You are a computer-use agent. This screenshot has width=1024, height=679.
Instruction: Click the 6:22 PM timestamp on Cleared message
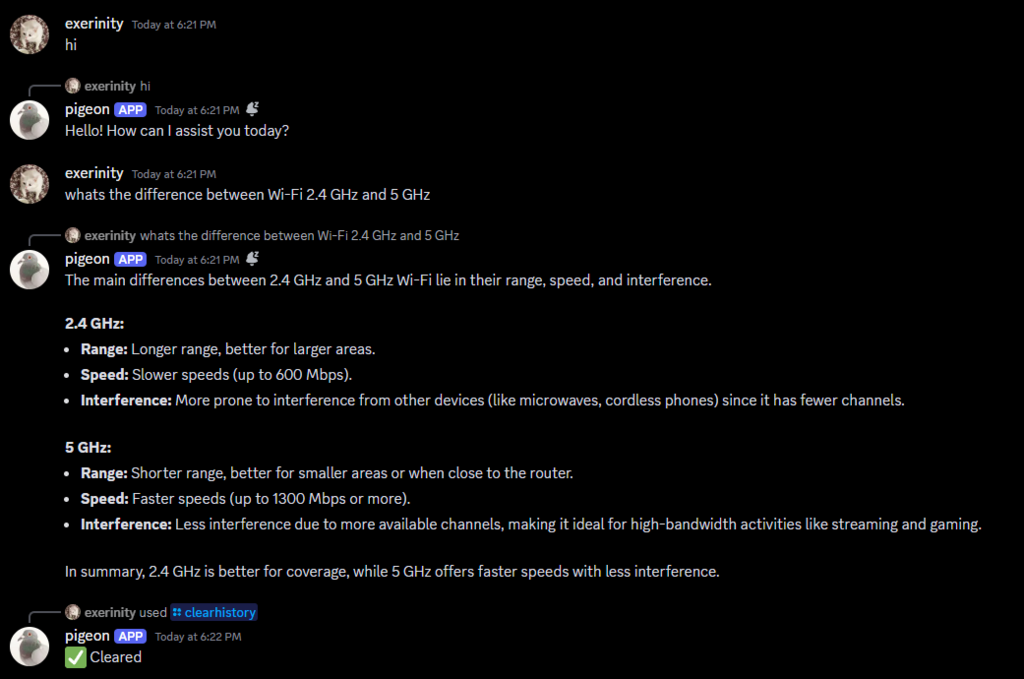tap(198, 637)
